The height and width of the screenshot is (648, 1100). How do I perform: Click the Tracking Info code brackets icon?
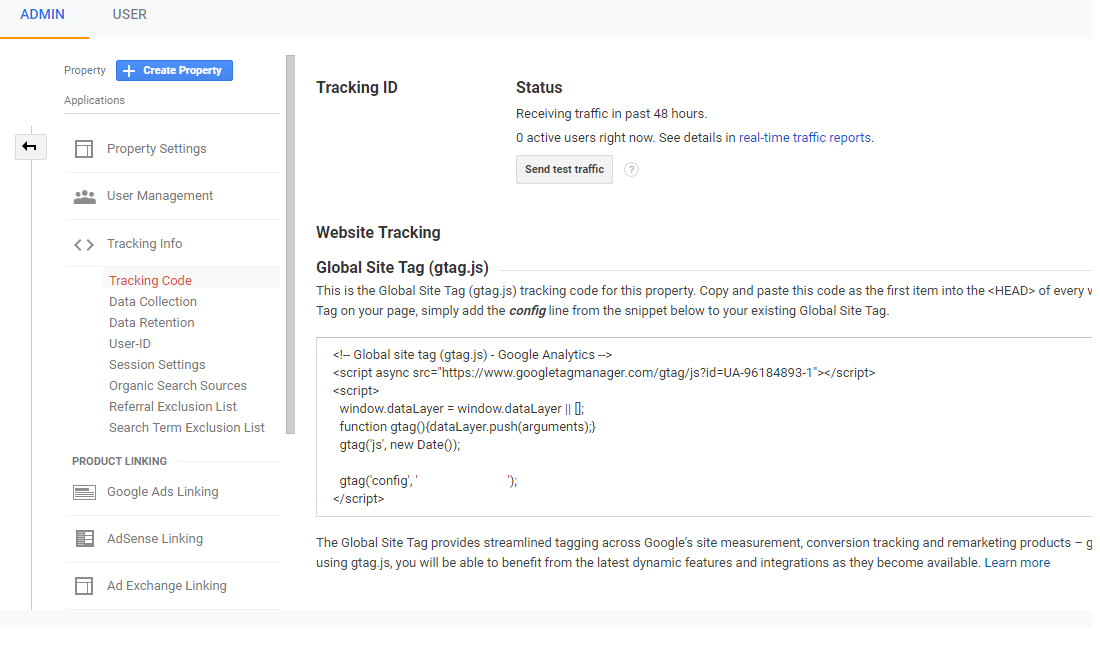(84, 245)
